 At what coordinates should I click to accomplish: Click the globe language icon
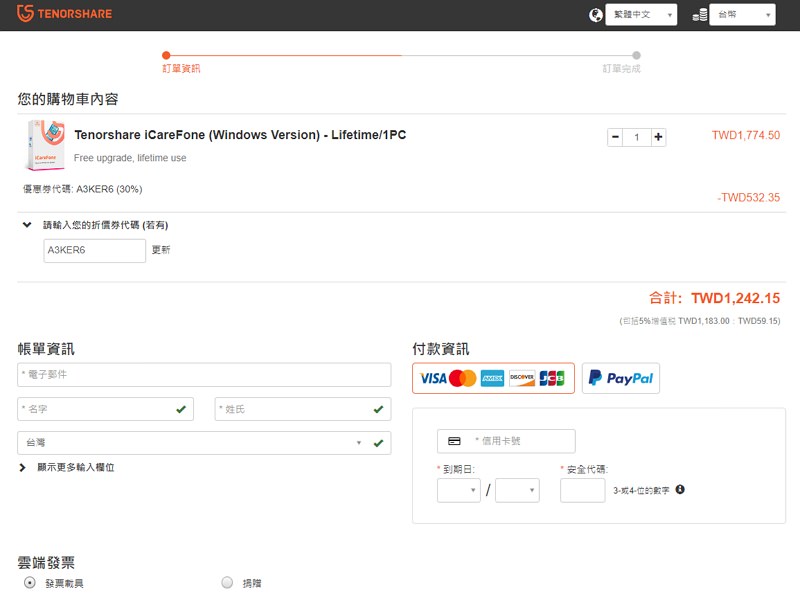pos(595,15)
